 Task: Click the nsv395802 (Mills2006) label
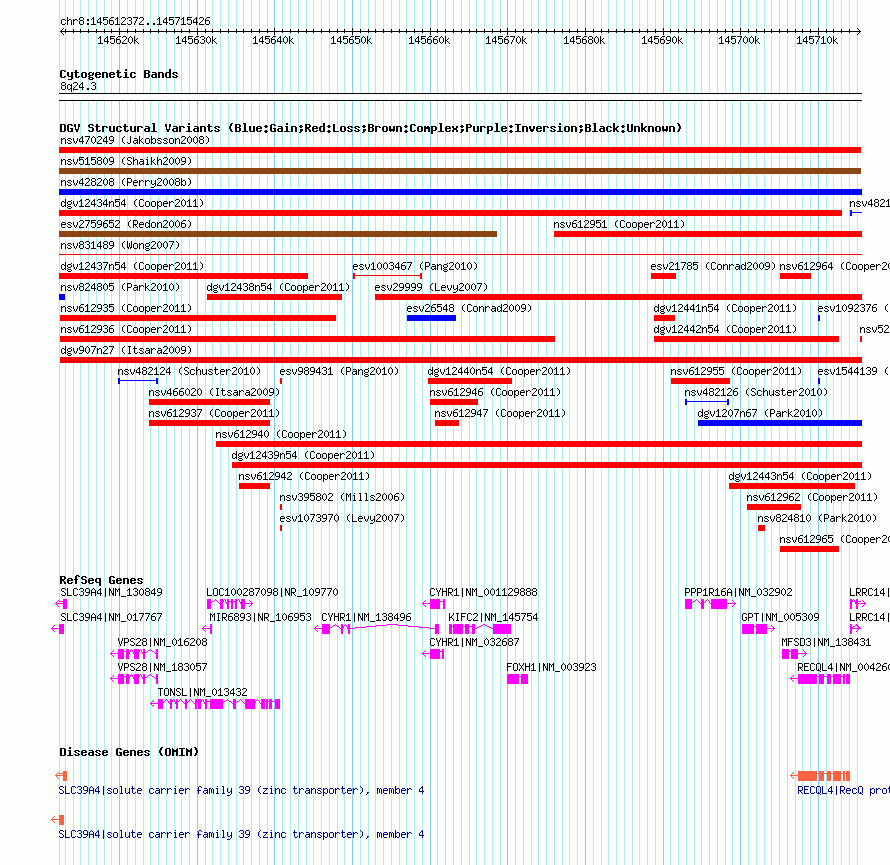tap(342, 497)
